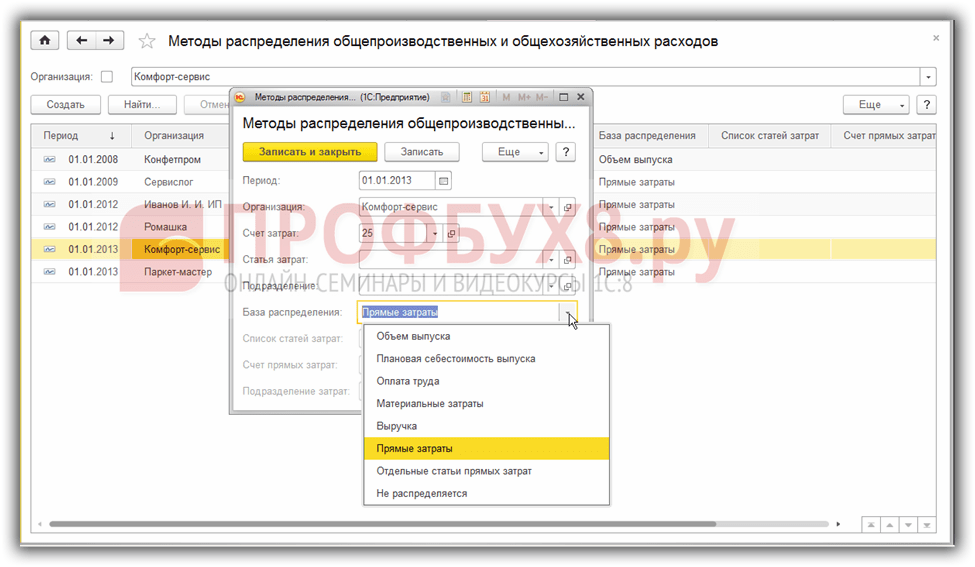The image size is (975, 567).
Task: Click the record icon for Ромашка row
Action: click(x=50, y=227)
